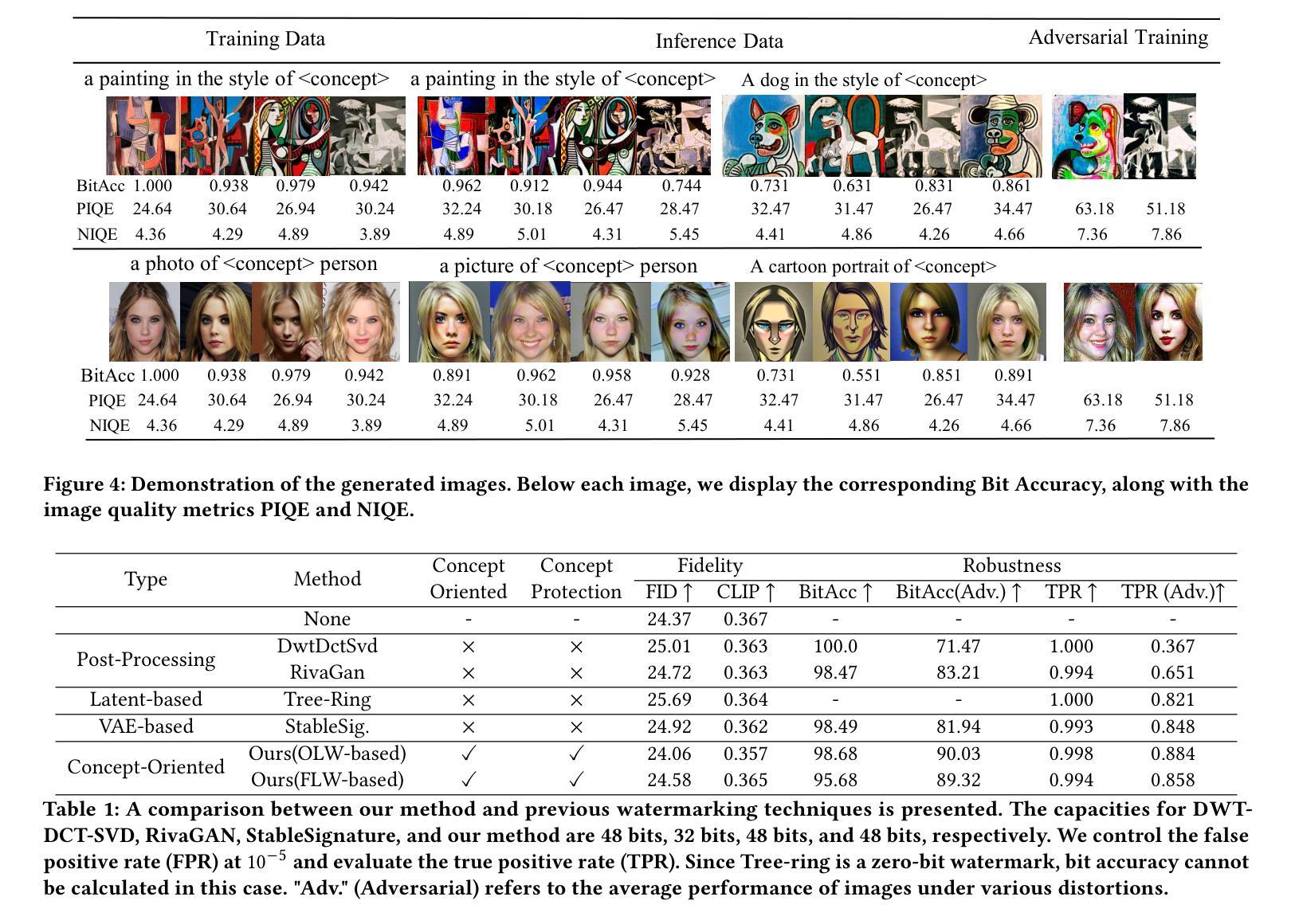Screen dimensions: 1291x924
Task: Select 'a photo of <concept> person' prompt
Action: (253, 264)
